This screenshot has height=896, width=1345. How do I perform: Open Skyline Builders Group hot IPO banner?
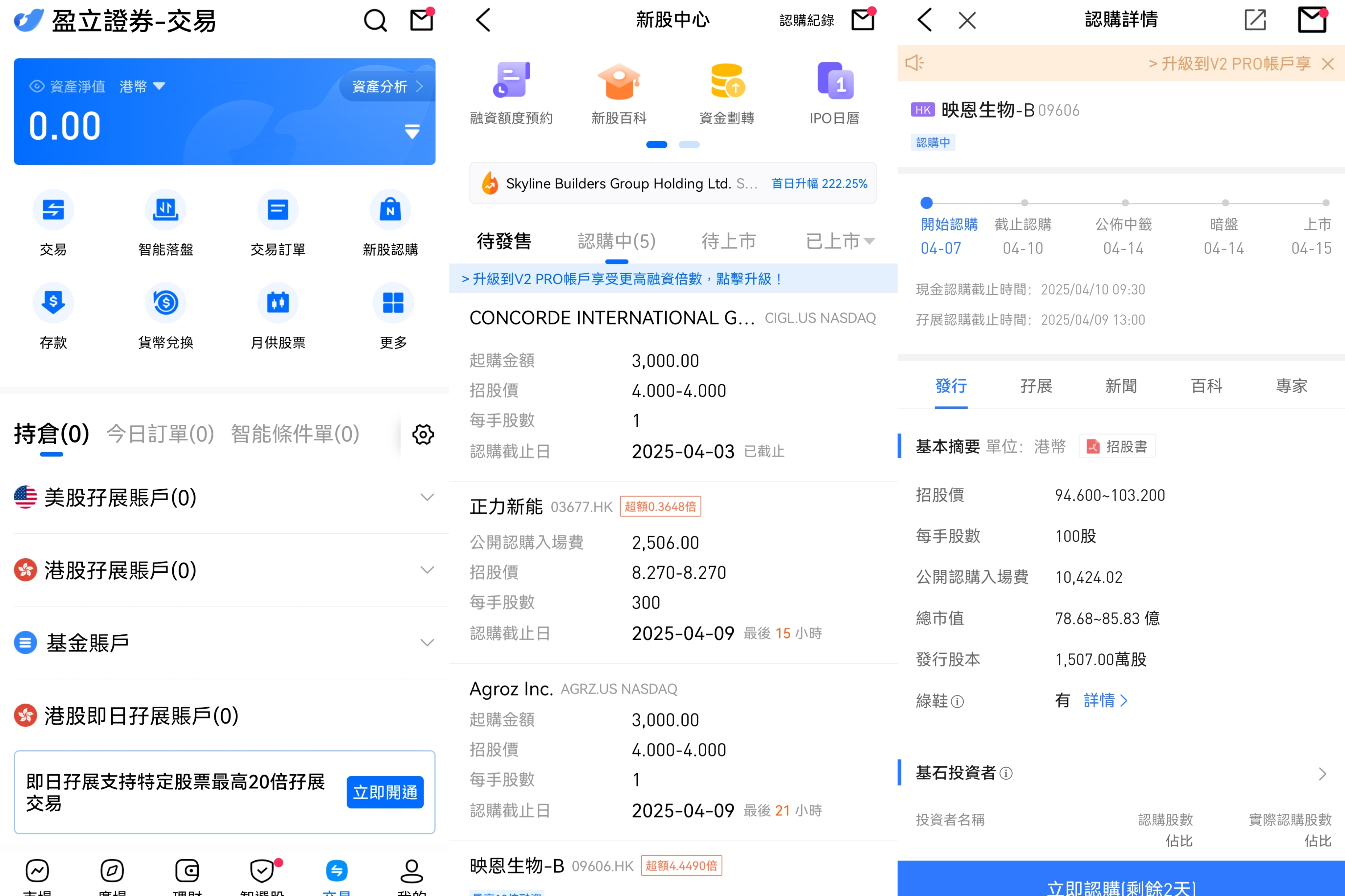point(673,183)
